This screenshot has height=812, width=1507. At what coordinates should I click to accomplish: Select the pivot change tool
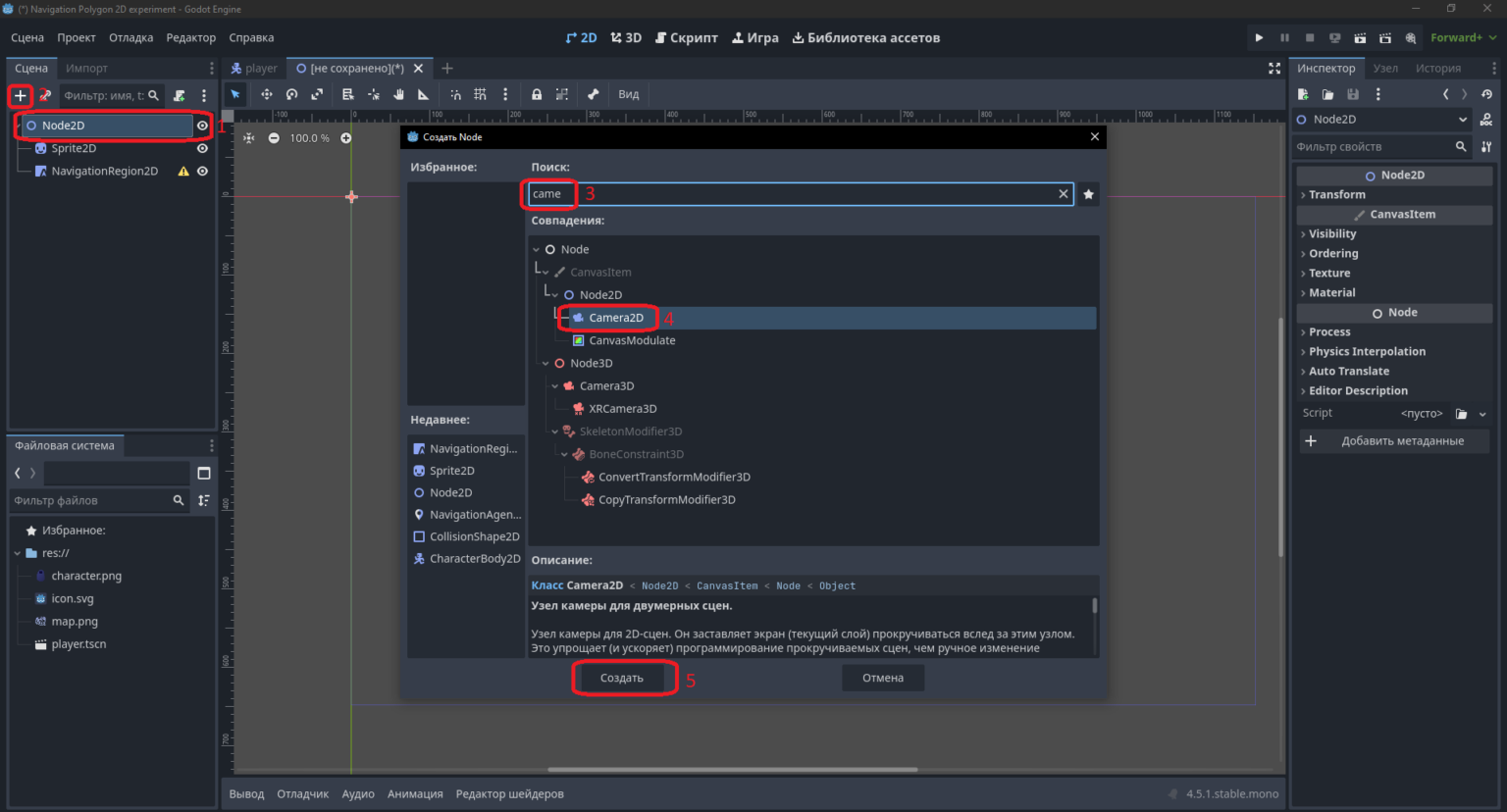coord(373,94)
